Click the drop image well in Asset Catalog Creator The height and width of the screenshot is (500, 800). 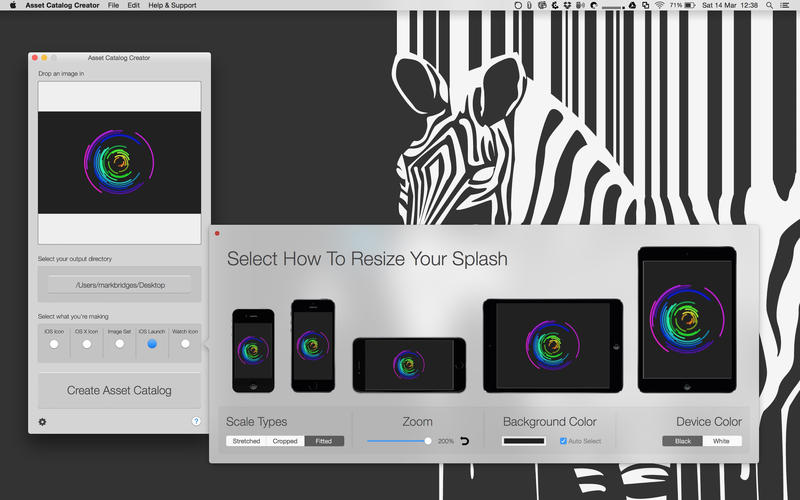[x=119, y=163]
